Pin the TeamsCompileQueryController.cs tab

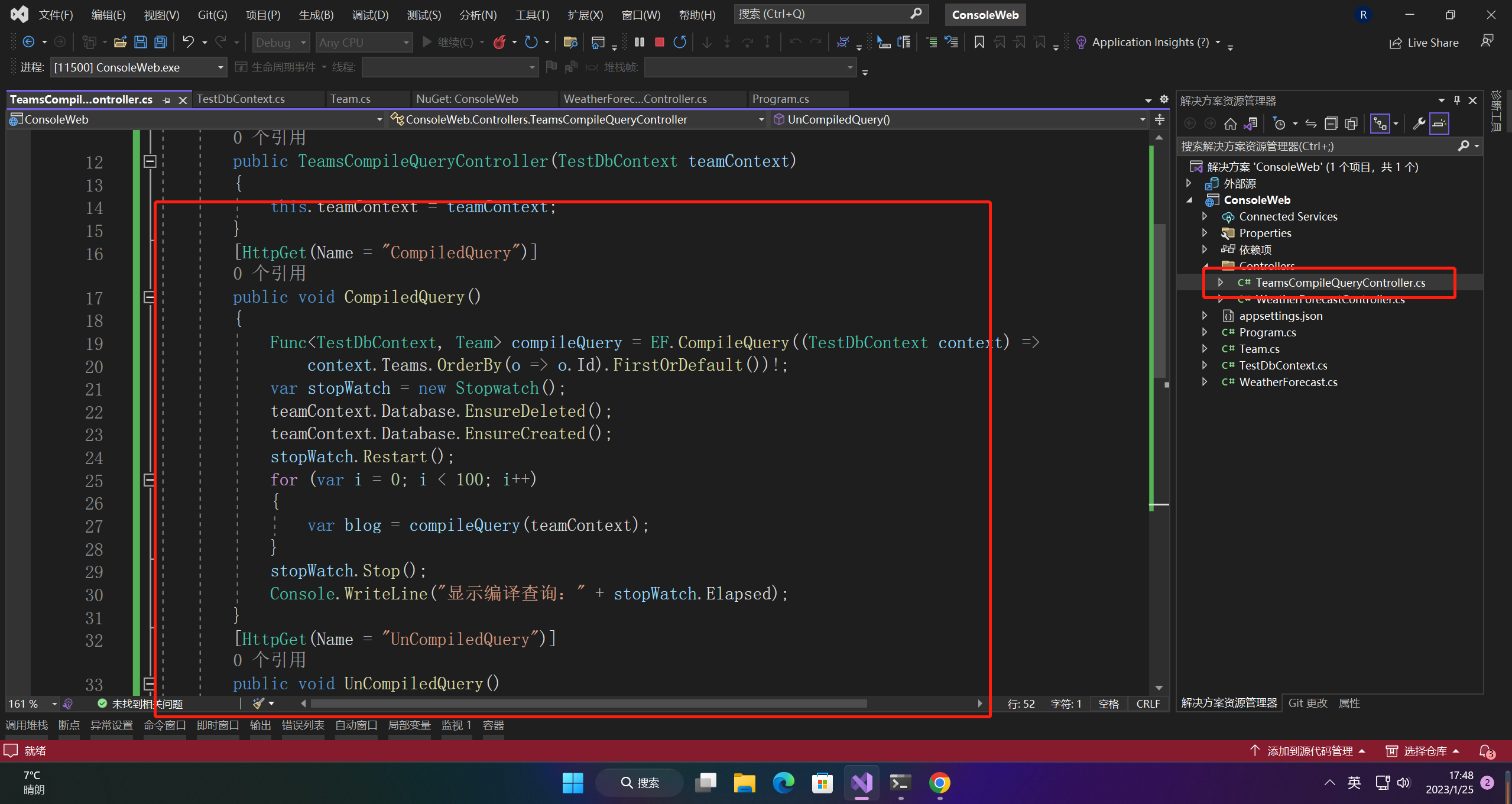pos(167,100)
